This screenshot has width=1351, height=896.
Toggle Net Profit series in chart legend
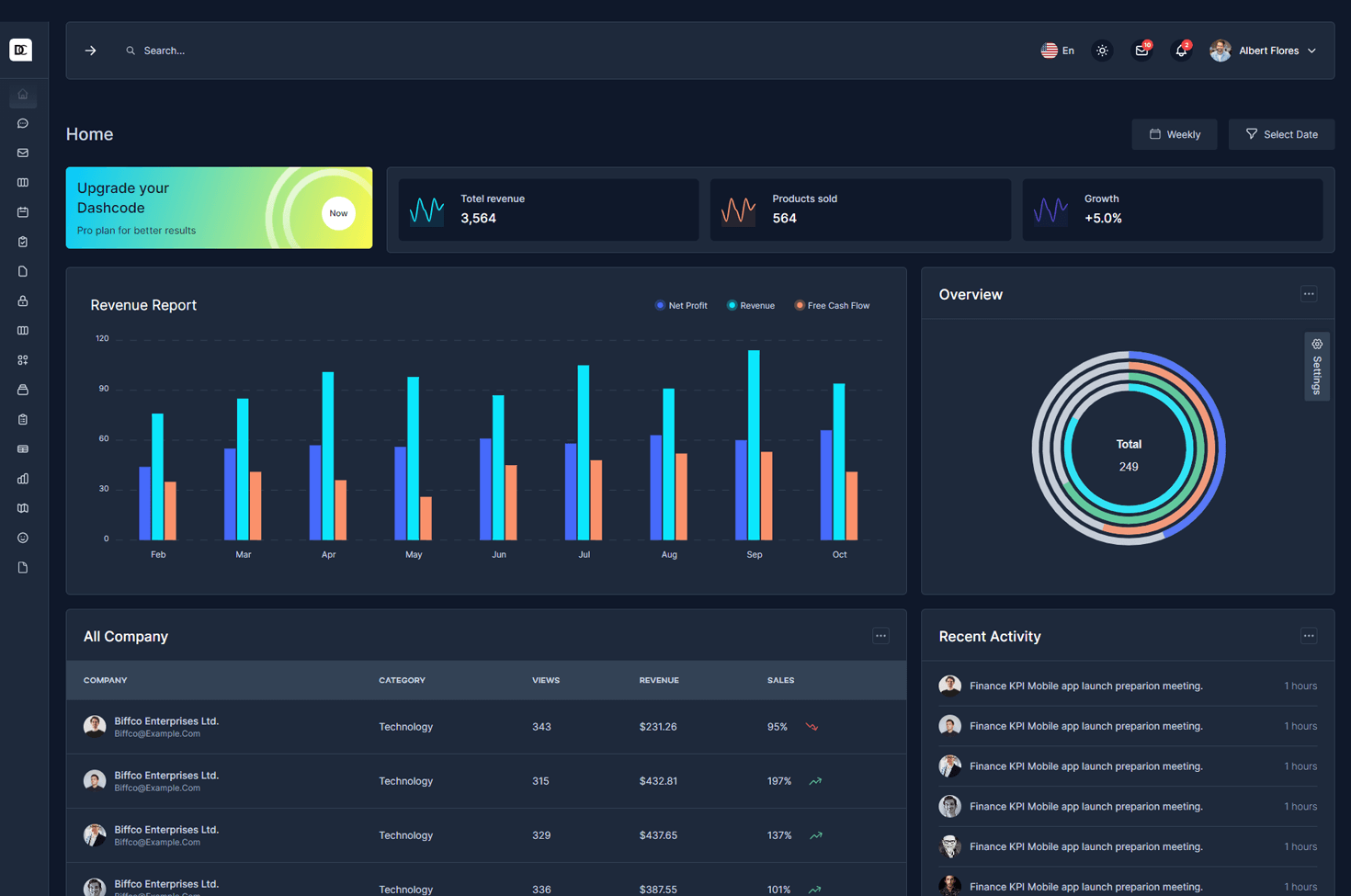tap(681, 305)
